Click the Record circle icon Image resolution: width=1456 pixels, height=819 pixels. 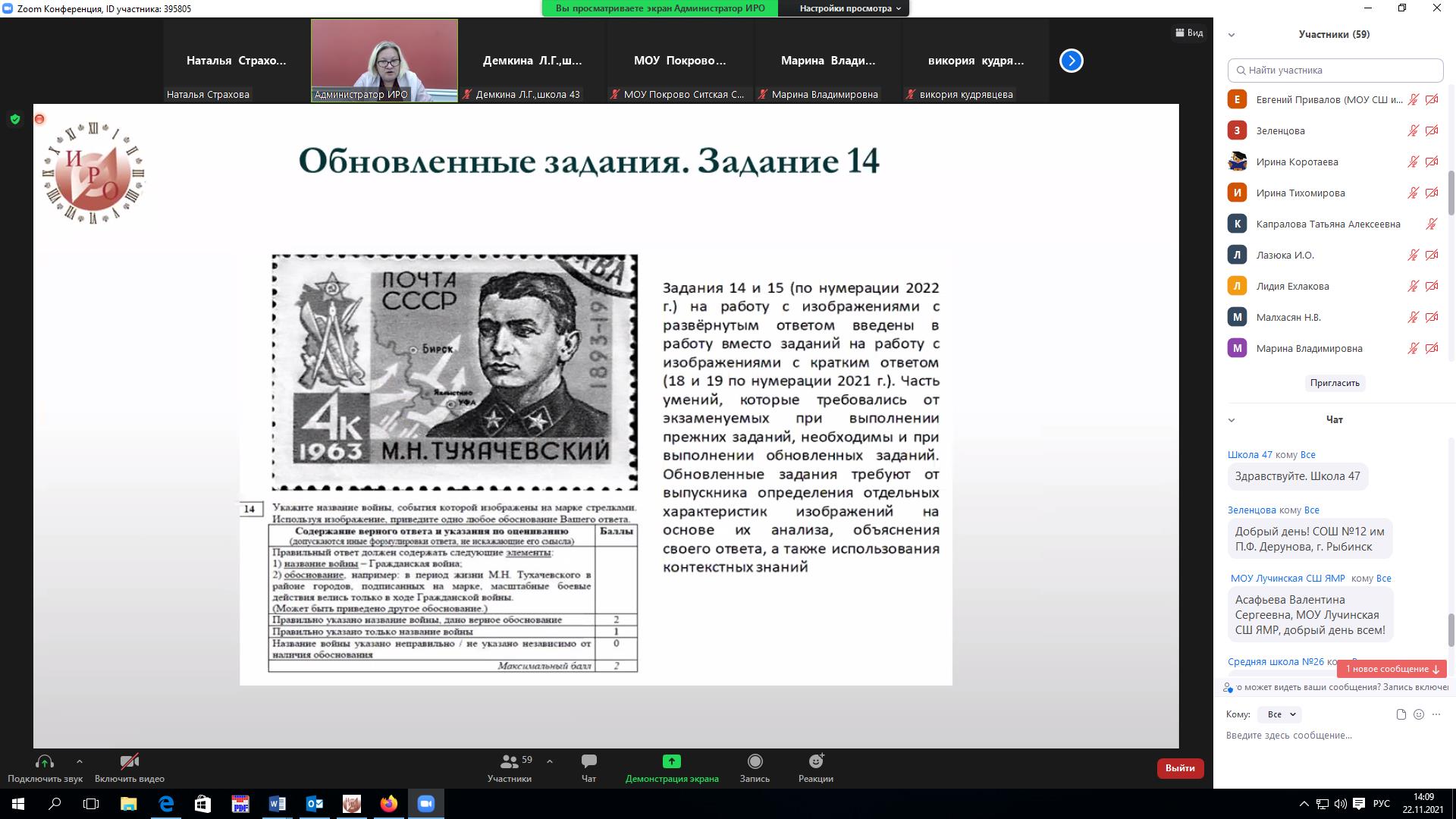pyautogui.click(x=755, y=761)
